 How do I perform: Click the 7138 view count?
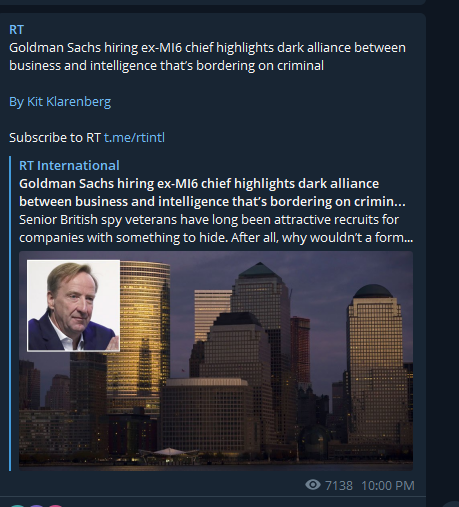click(x=339, y=486)
